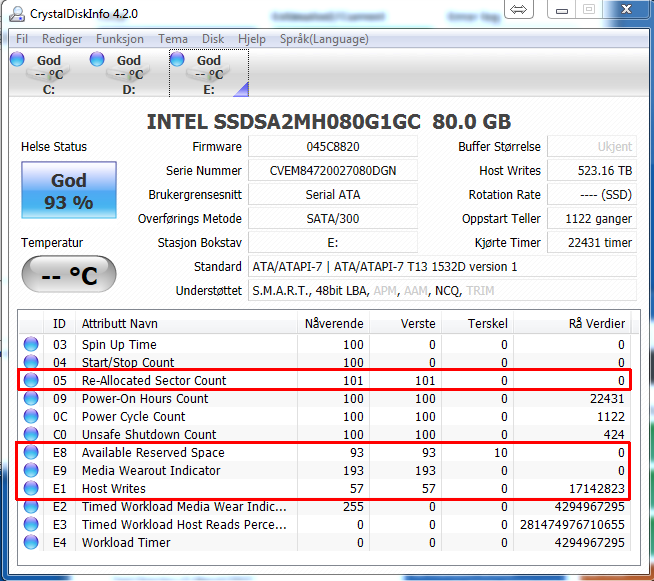Click the -- °C temperature button
The width and height of the screenshot is (654, 581).
coord(69,274)
